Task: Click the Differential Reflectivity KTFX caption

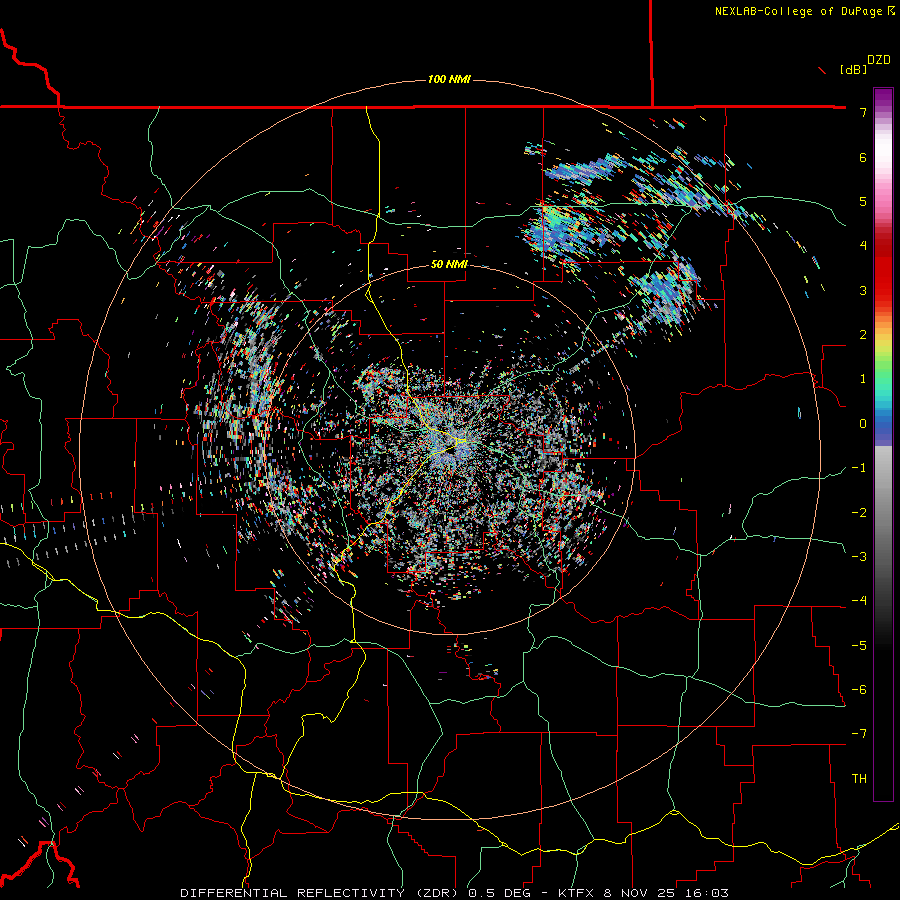Action: (455, 893)
